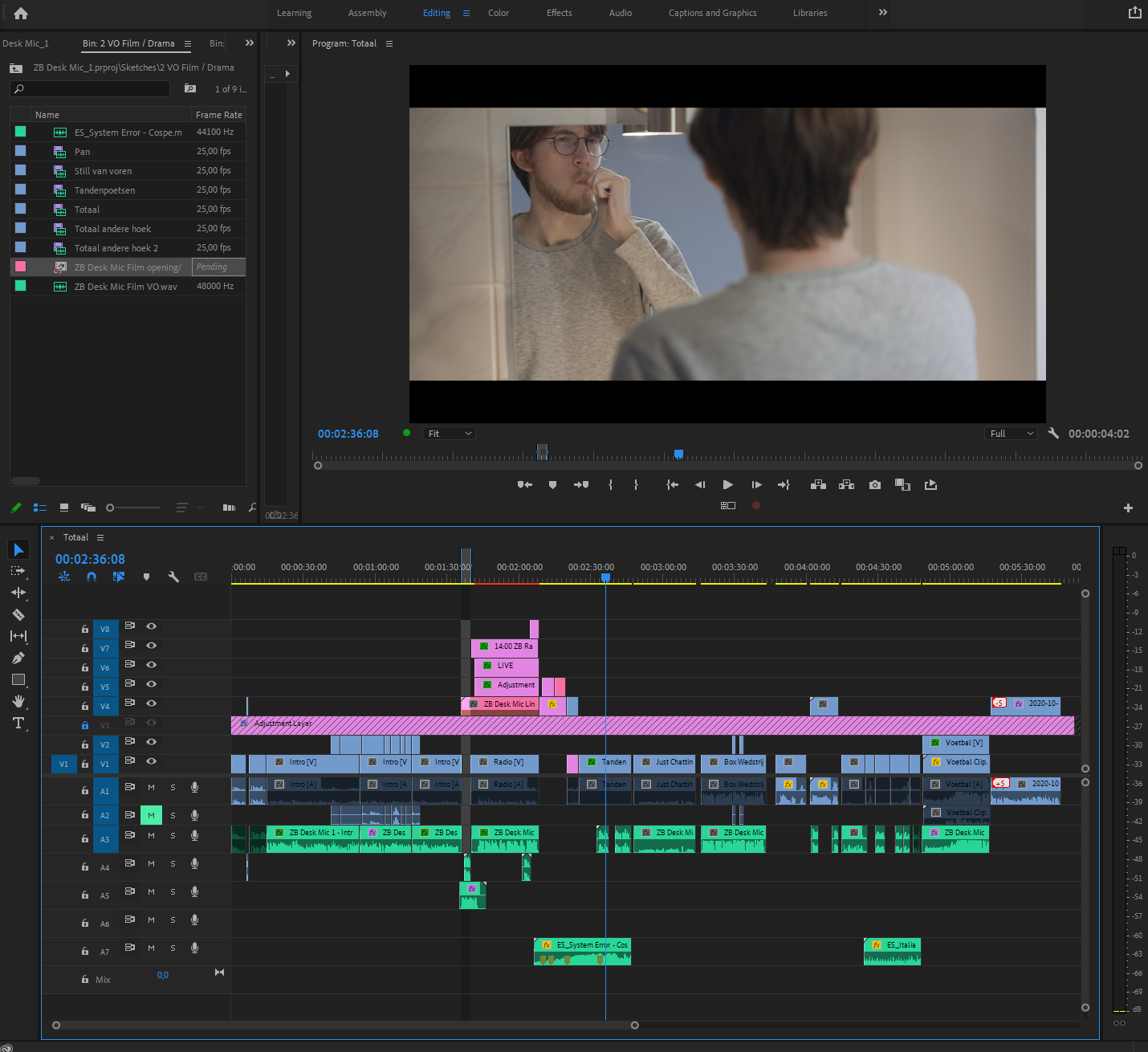Toggle sync lock on V6 track
Viewport: 1148px width, 1052px height.
(129, 665)
